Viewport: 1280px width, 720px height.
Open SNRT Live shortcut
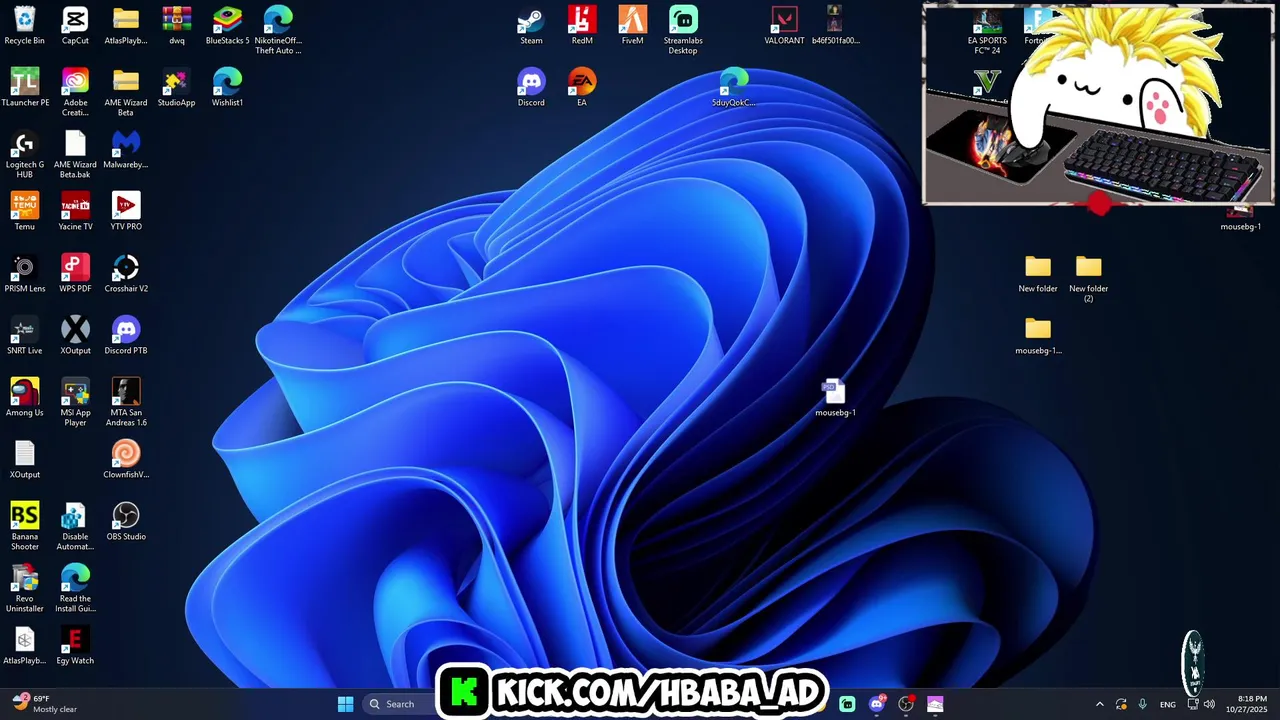[x=25, y=336]
